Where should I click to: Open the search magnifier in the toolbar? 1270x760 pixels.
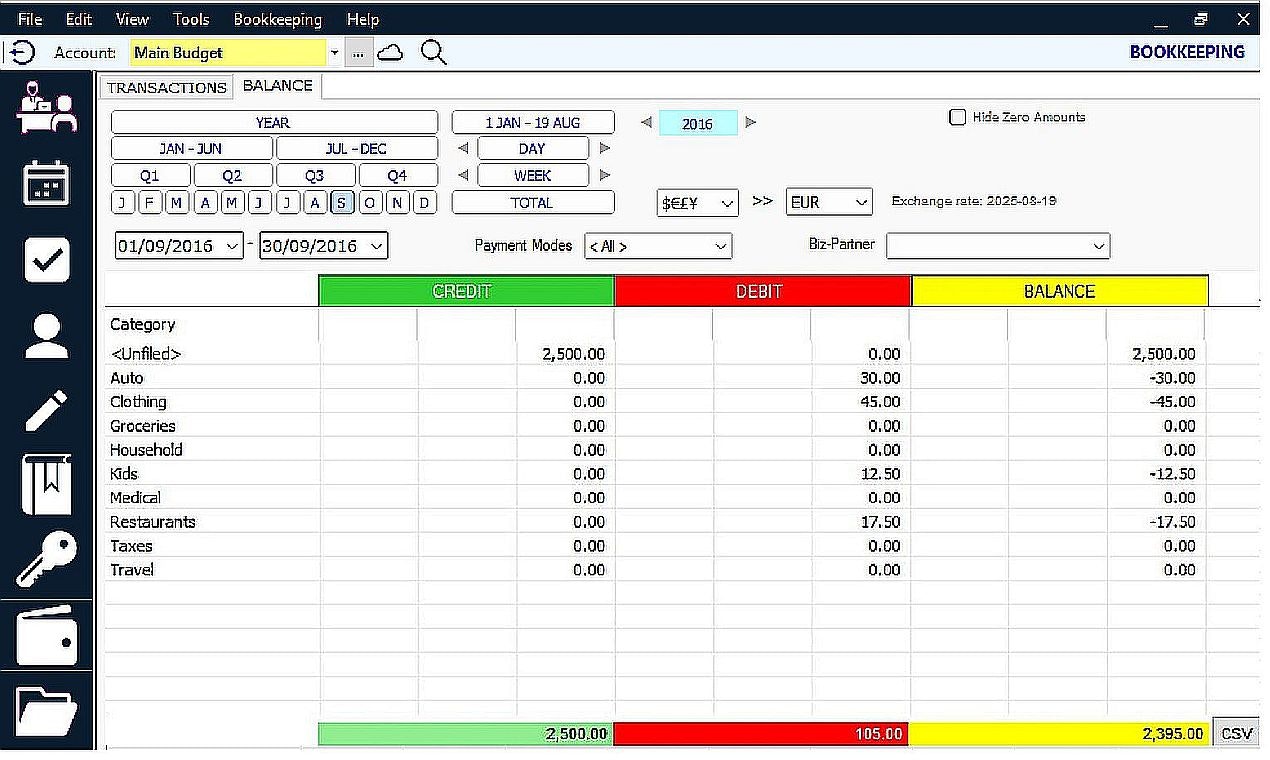pos(432,52)
